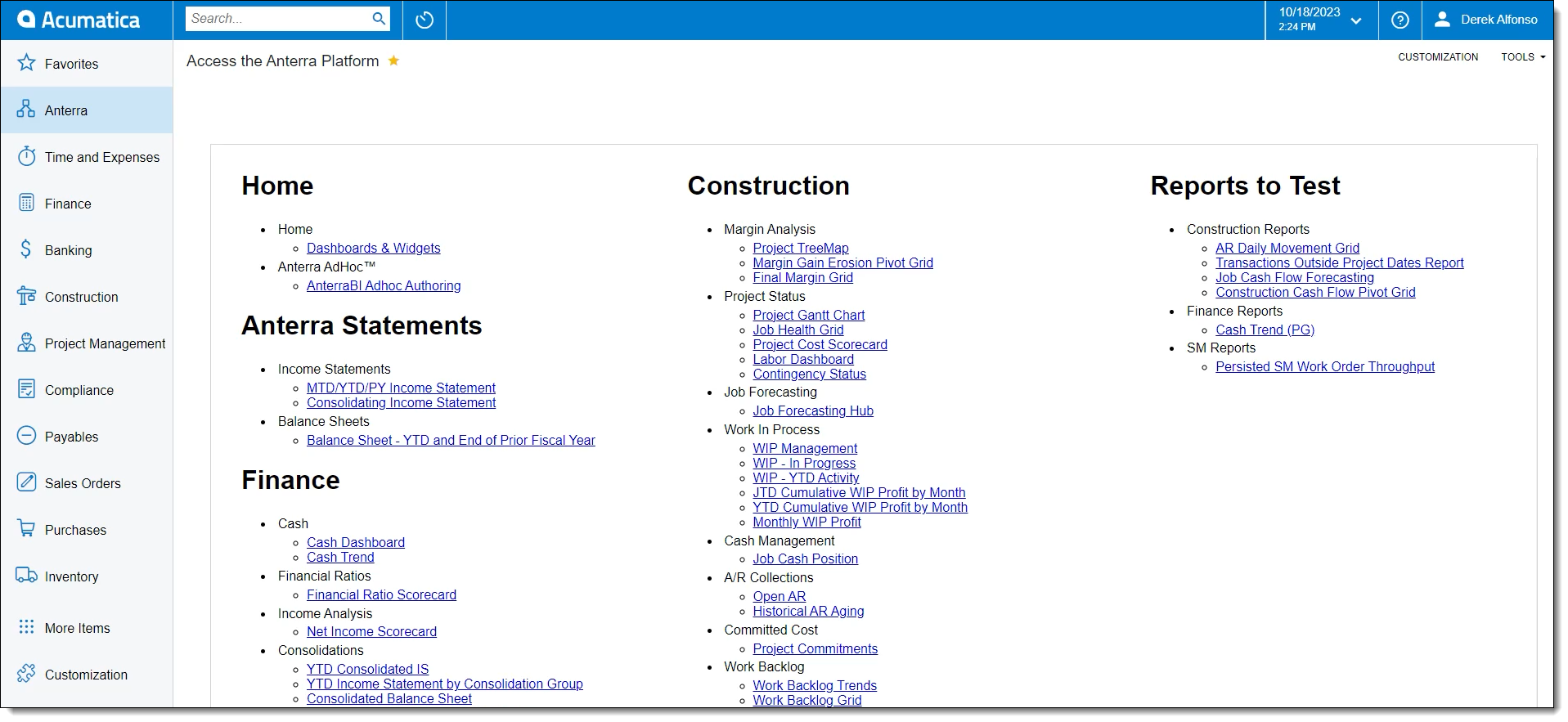Open Transactions Outside Project Dates Report
The image size is (1568, 722).
[x=1340, y=262]
